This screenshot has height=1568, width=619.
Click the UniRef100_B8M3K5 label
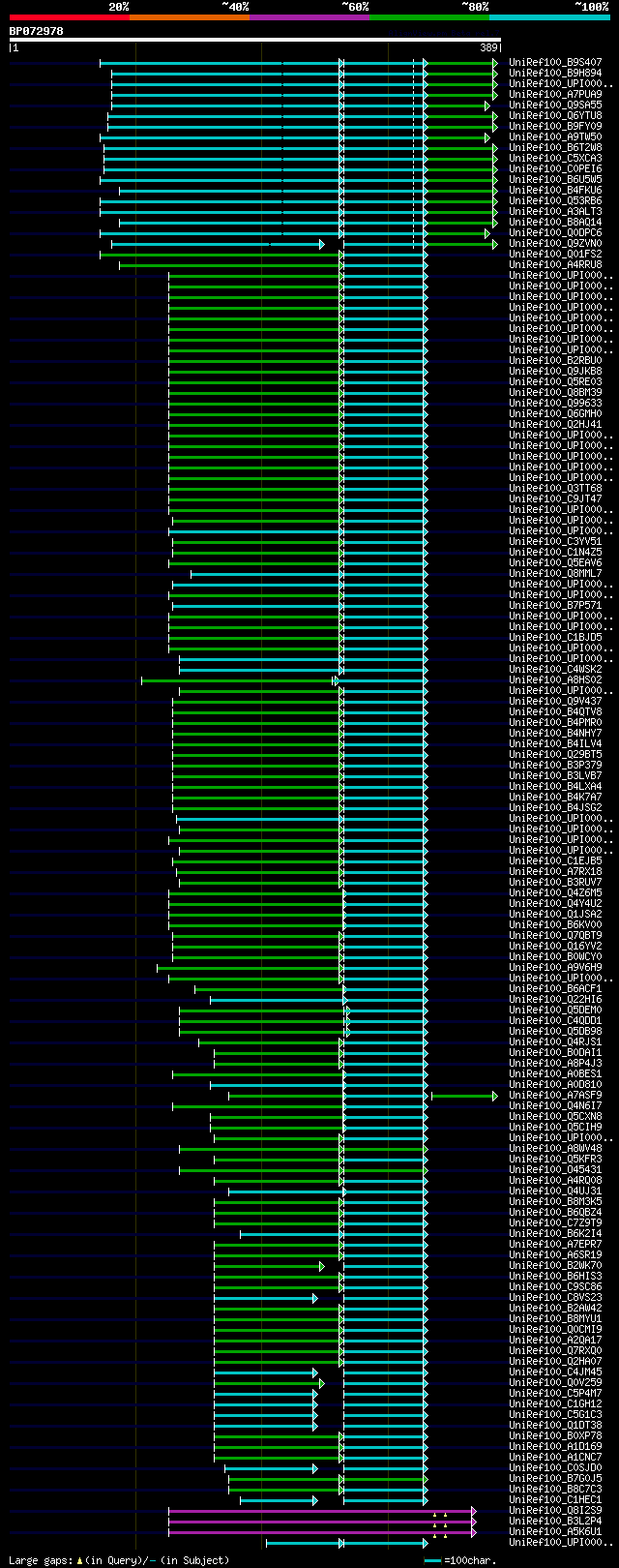point(555,1201)
